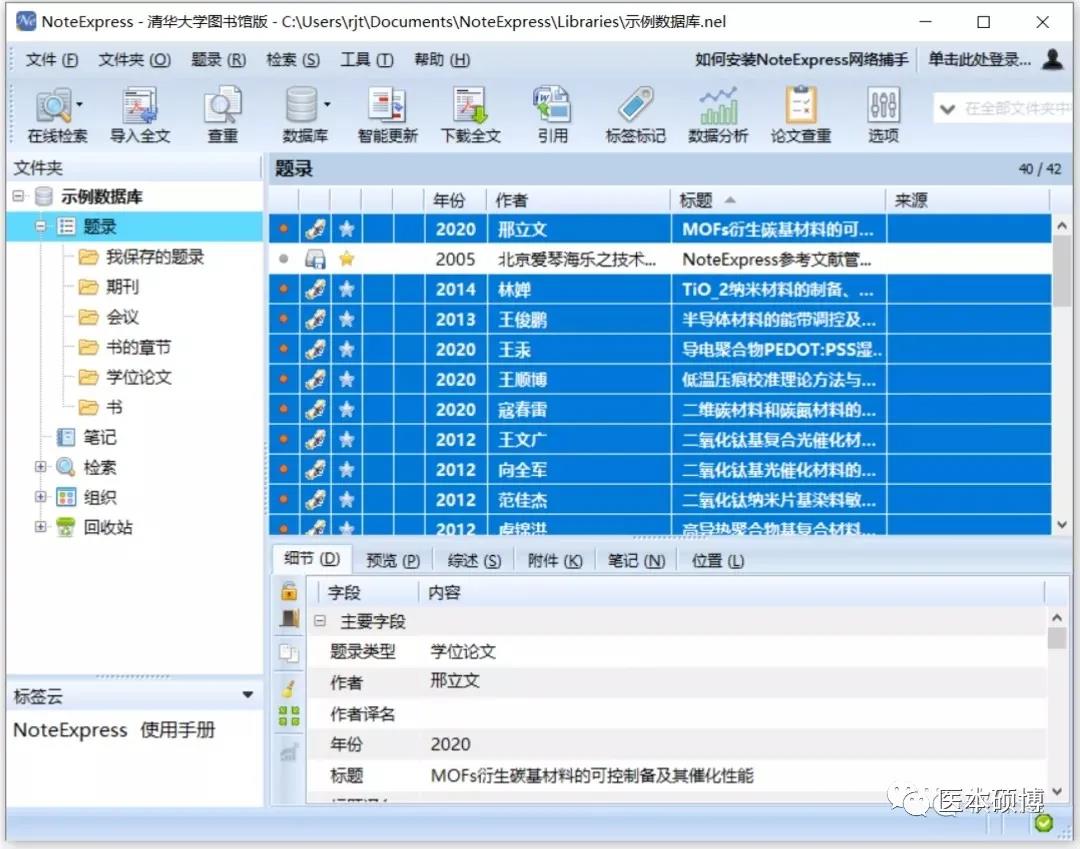Select the 我保存的题录 folder
The width and height of the screenshot is (1080, 849).
[x=154, y=257]
